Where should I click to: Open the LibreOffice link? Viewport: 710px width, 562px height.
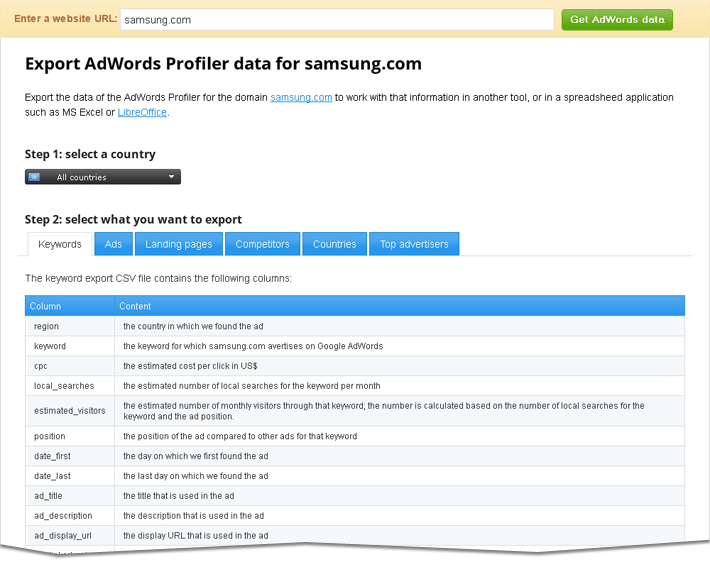pyautogui.click(x=142, y=112)
